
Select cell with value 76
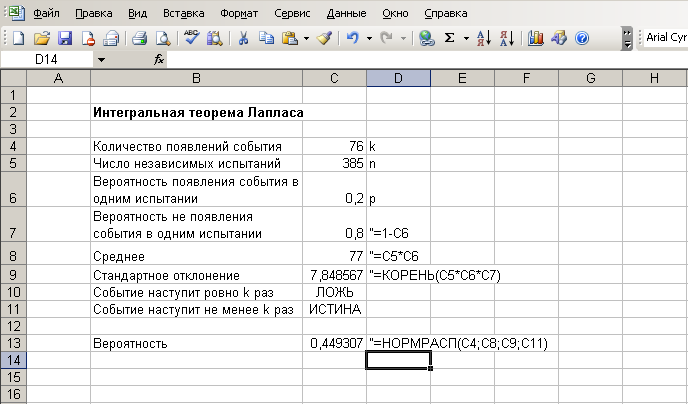click(x=334, y=146)
